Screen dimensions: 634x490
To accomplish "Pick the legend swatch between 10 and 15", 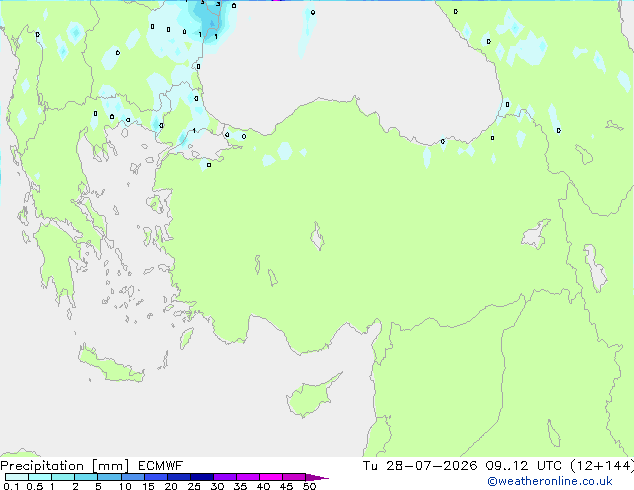I will tap(133, 477).
